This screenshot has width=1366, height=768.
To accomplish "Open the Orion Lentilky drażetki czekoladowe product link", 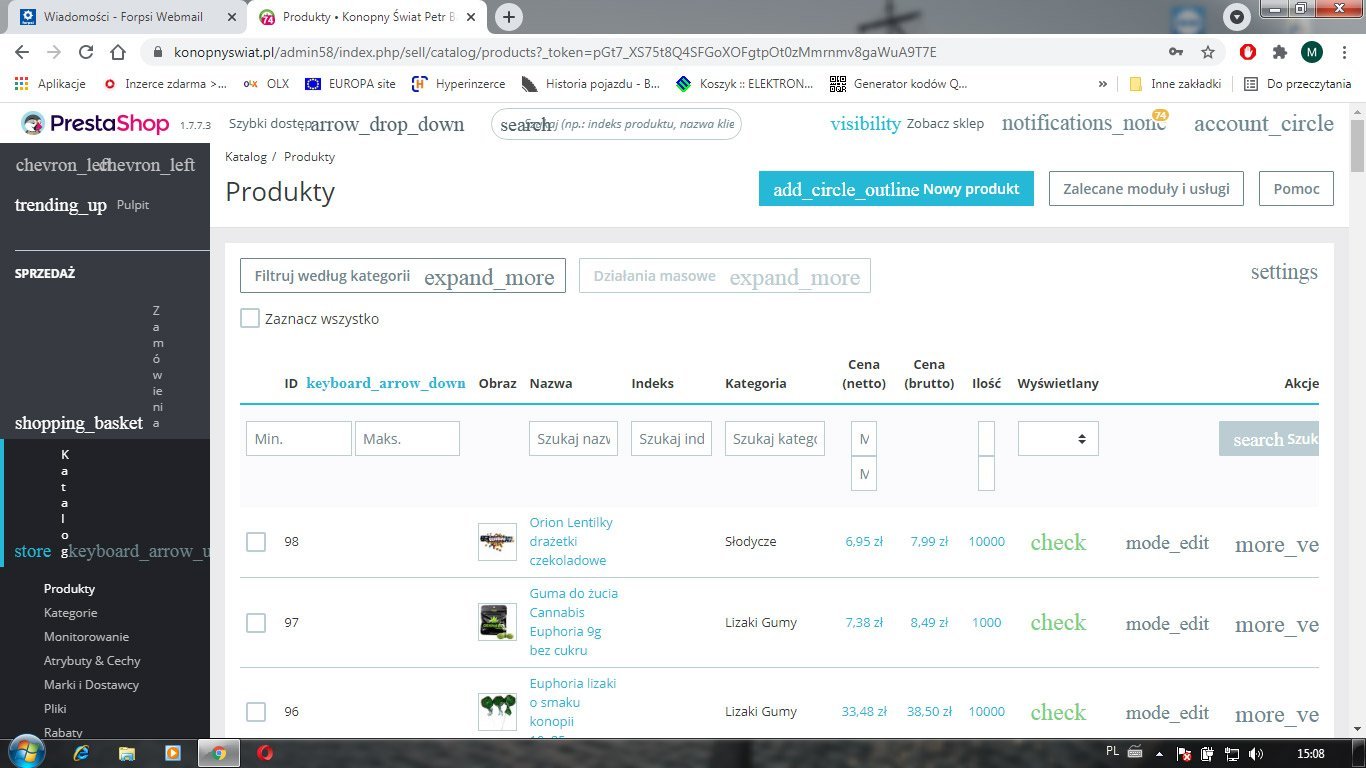I will 571,541.
